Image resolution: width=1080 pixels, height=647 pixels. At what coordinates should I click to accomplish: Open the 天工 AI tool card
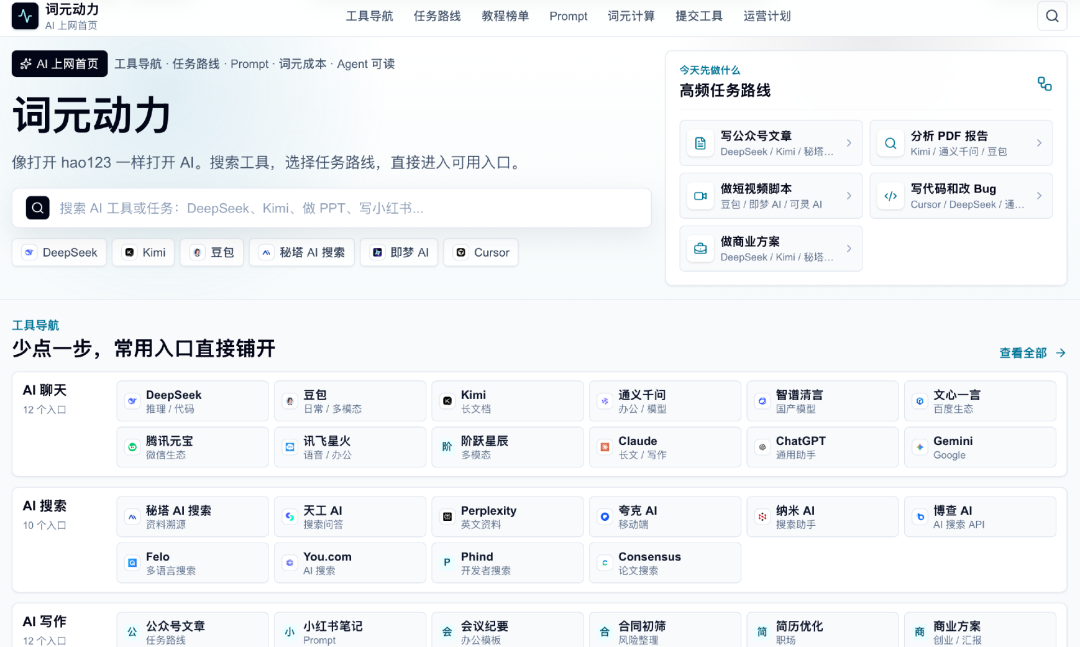pos(350,517)
